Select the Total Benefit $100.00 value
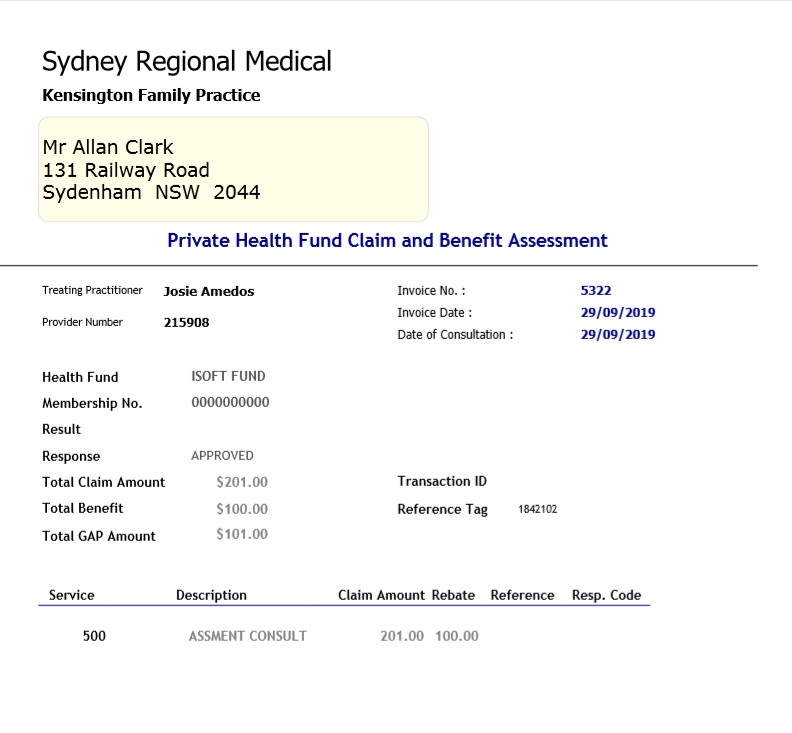This screenshot has height=733, width=792. (242, 509)
